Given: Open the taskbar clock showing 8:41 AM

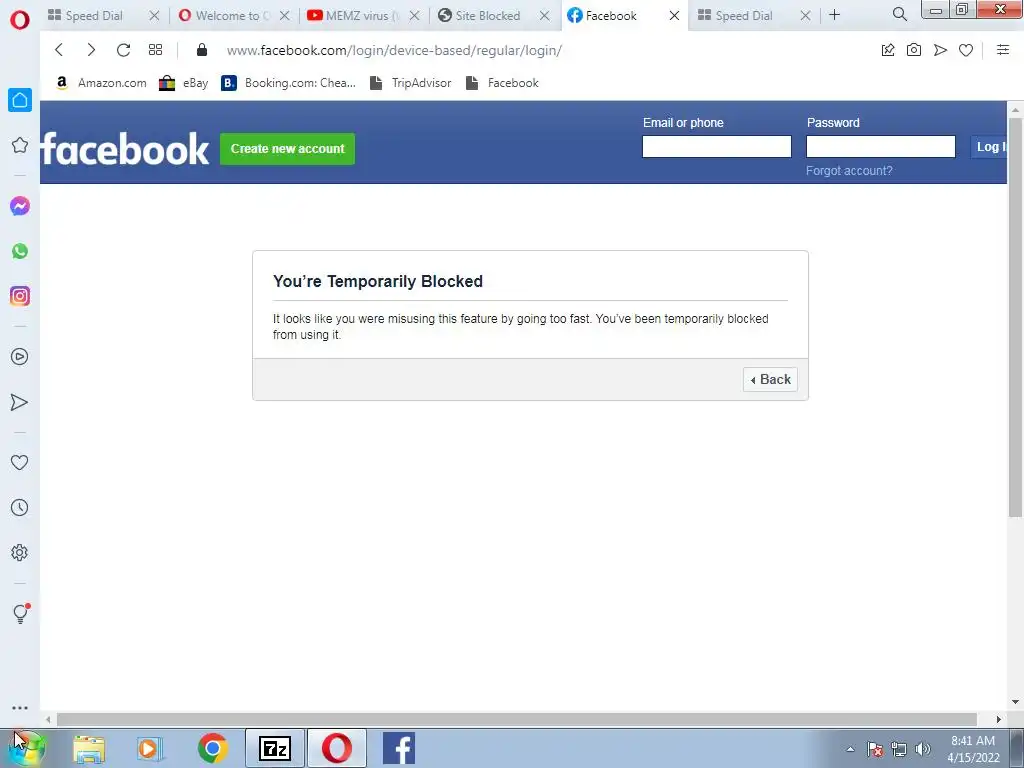Looking at the screenshot, I should (x=973, y=749).
